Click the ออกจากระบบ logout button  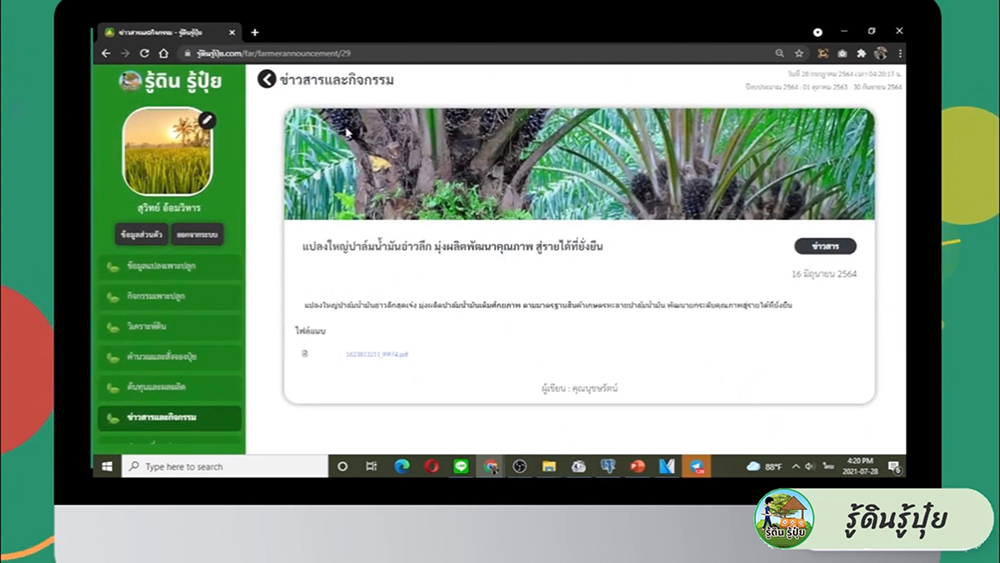coord(196,234)
